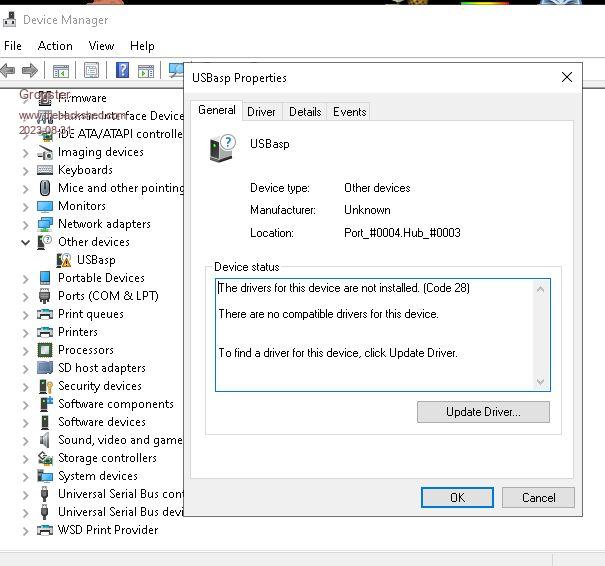
Task: Select the USBasp device in the tree
Action: click(96, 260)
